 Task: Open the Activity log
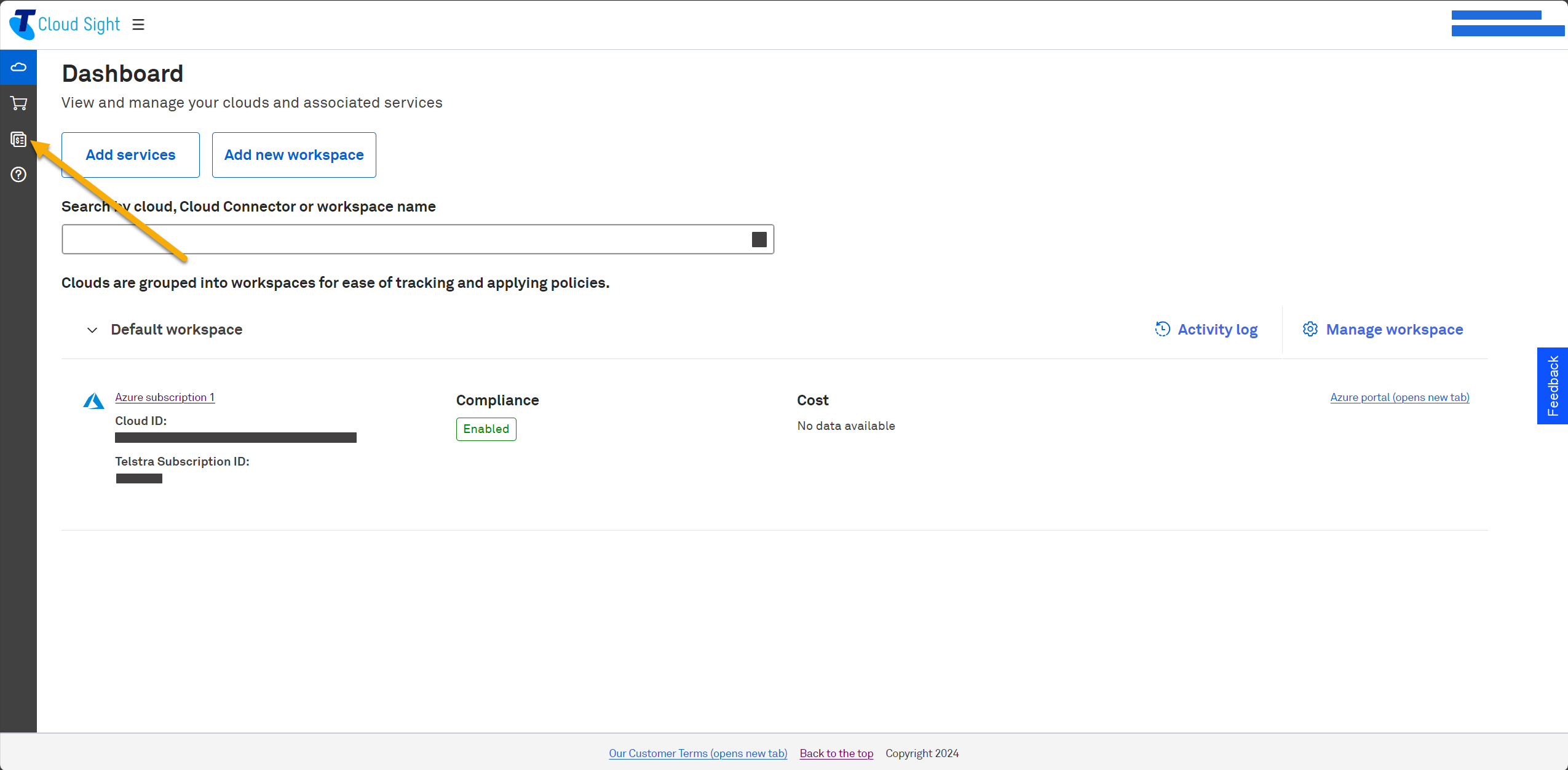[1206, 330]
